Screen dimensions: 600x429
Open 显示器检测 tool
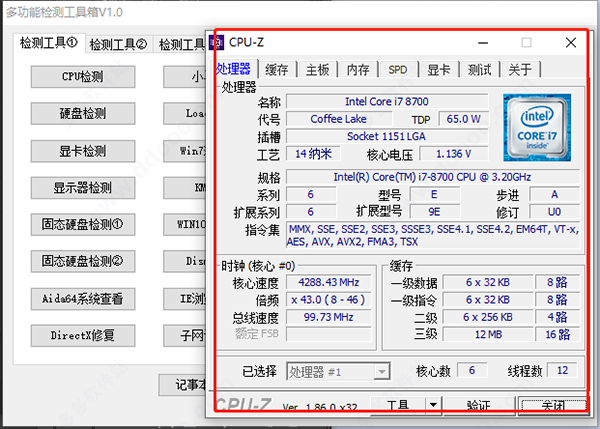coord(83,188)
